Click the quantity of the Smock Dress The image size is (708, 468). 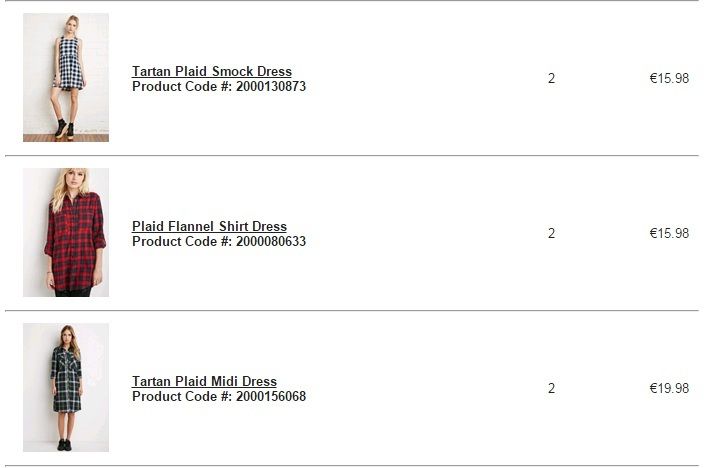(551, 79)
